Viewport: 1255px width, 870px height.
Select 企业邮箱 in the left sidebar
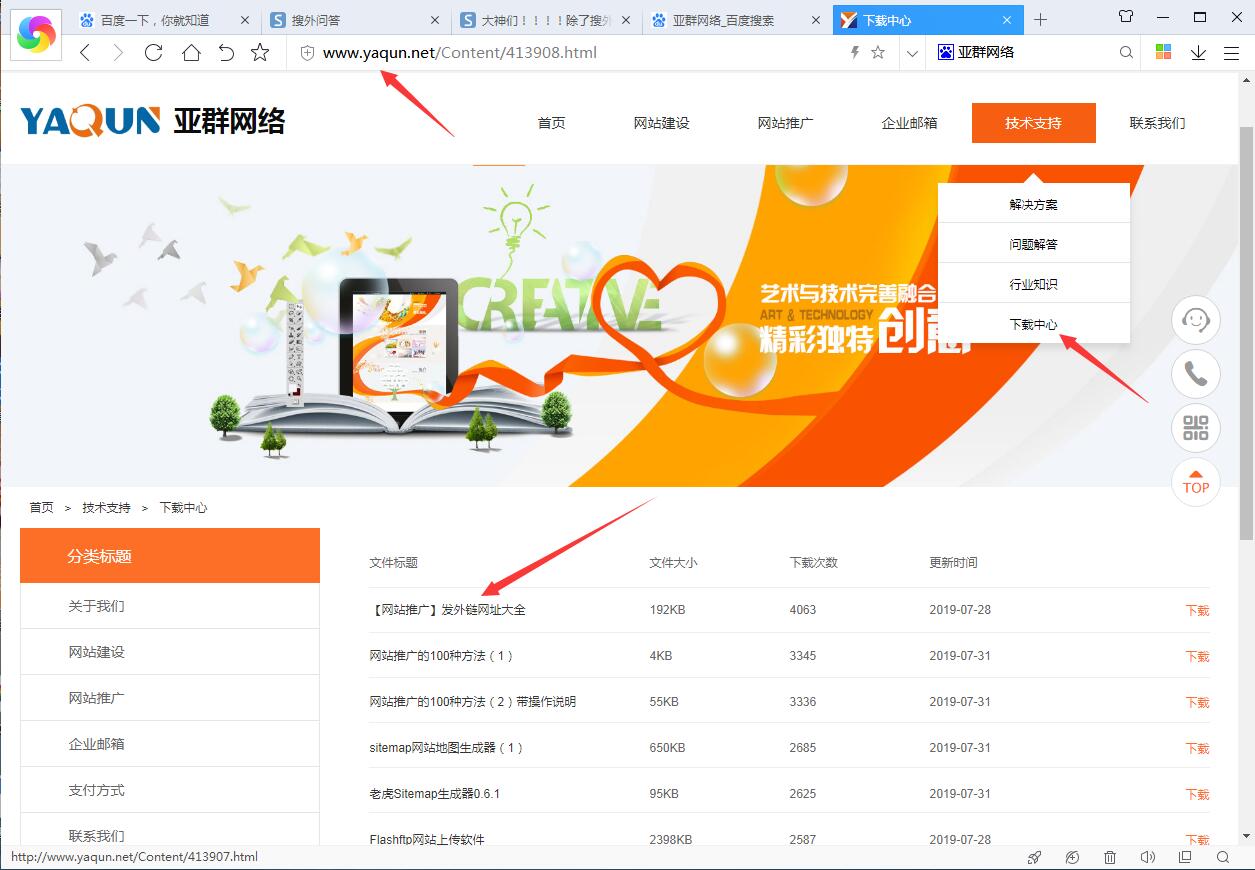tap(97, 744)
